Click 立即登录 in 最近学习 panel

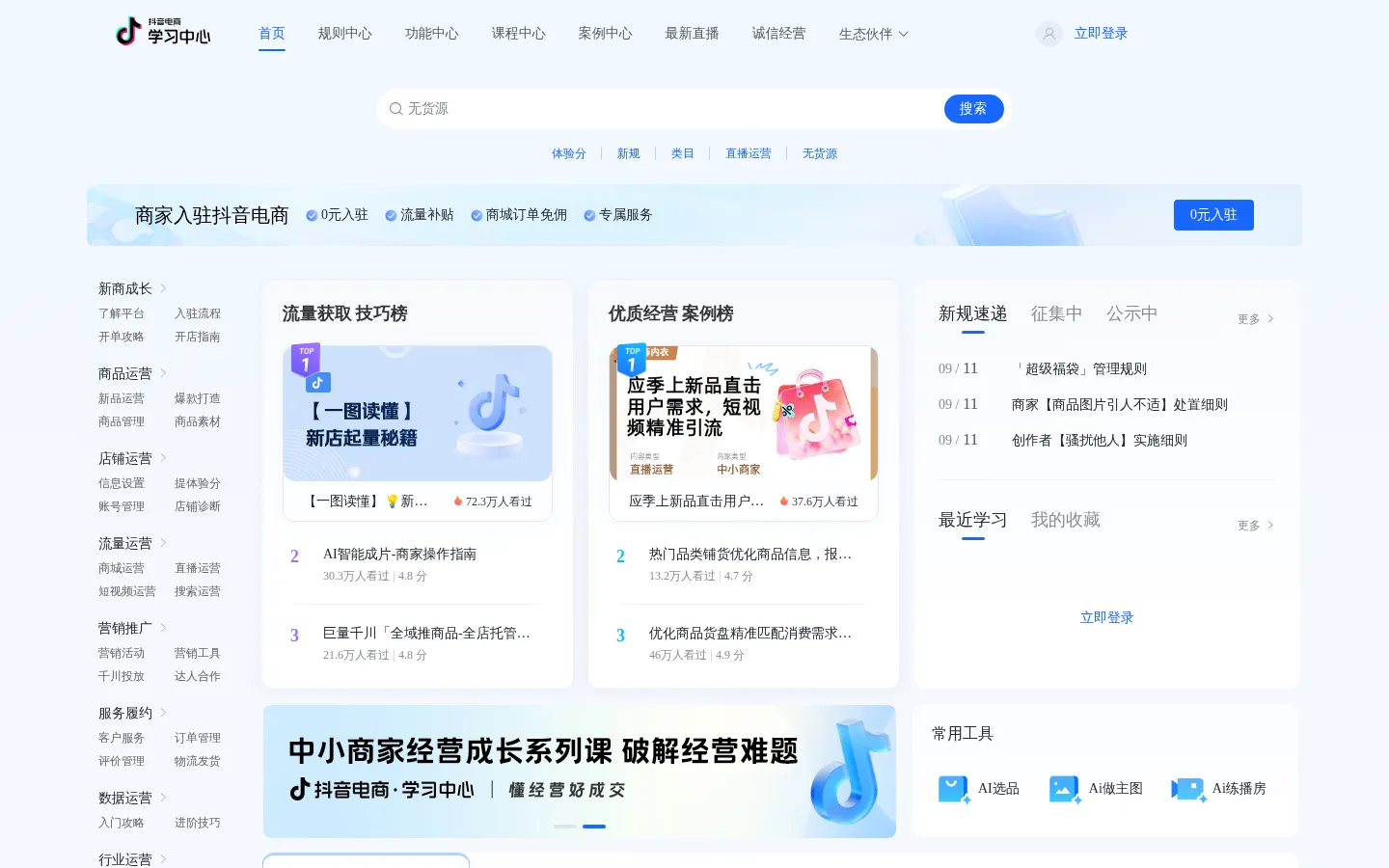coord(1107,617)
